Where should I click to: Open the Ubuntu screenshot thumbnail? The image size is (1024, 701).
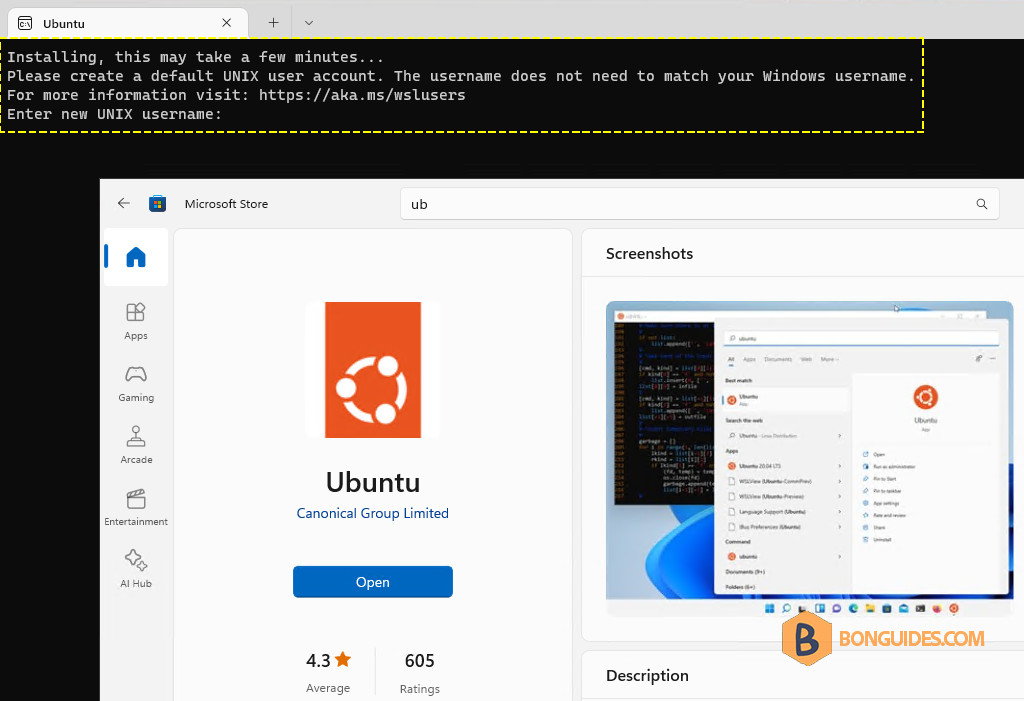pyautogui.click(x=809, y=459)
